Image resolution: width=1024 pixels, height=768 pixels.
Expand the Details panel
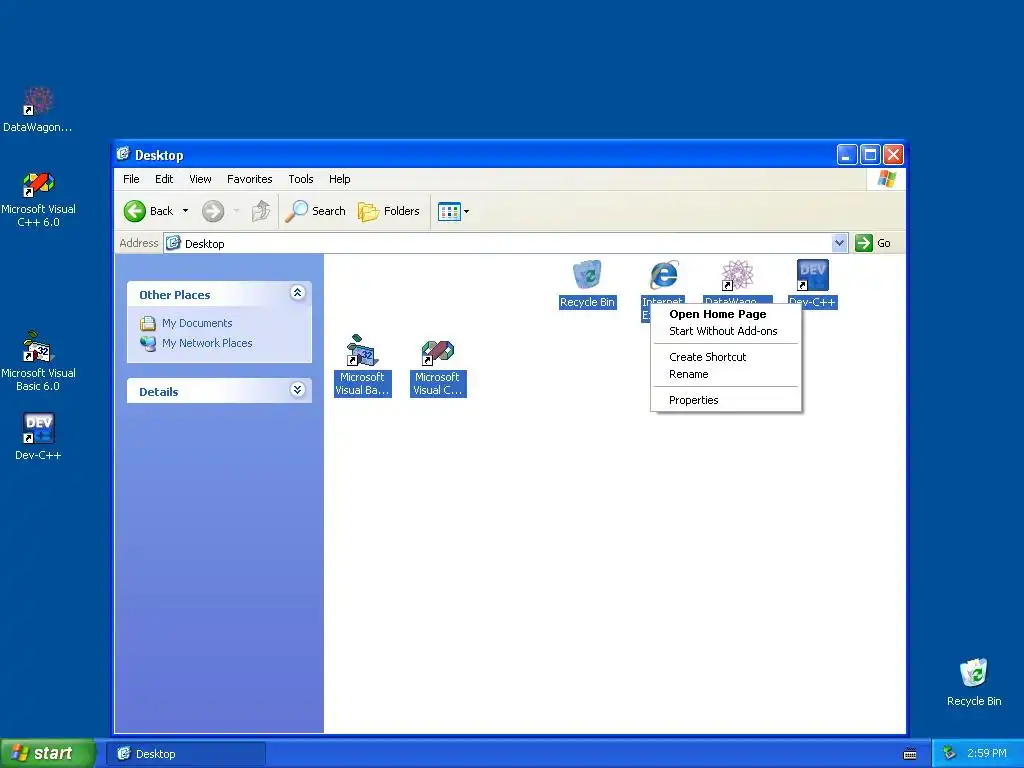click(x=297, y=390)
